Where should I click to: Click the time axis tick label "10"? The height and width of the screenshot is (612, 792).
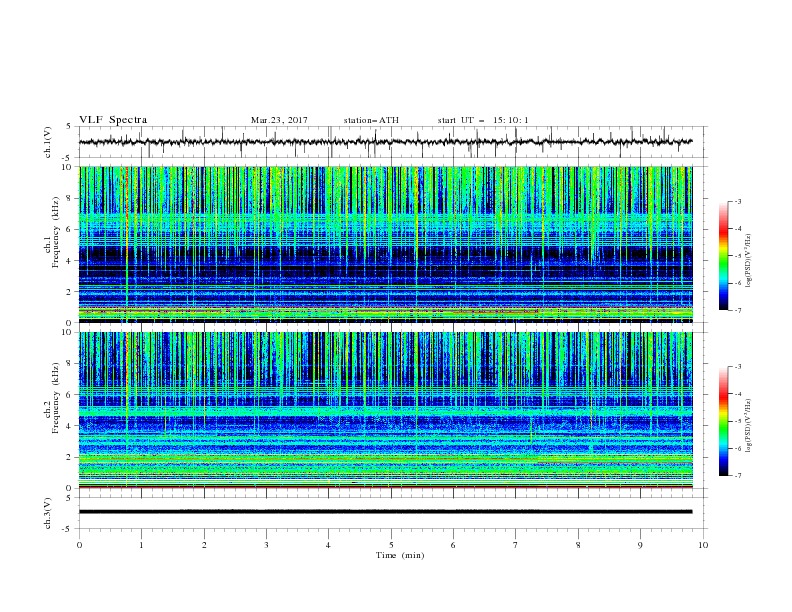[703, 545]
